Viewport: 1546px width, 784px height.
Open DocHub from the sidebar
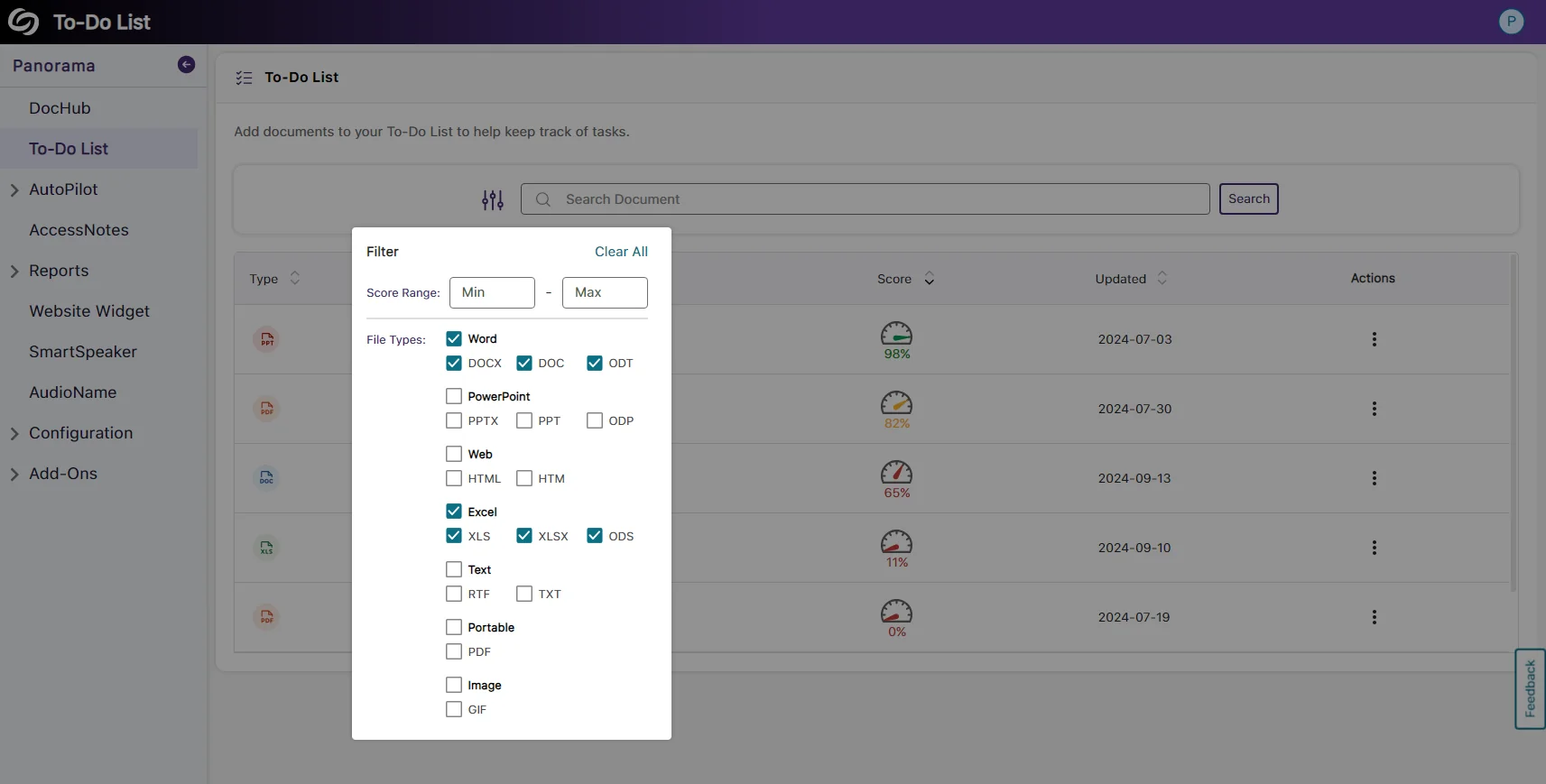pos(60,108)
